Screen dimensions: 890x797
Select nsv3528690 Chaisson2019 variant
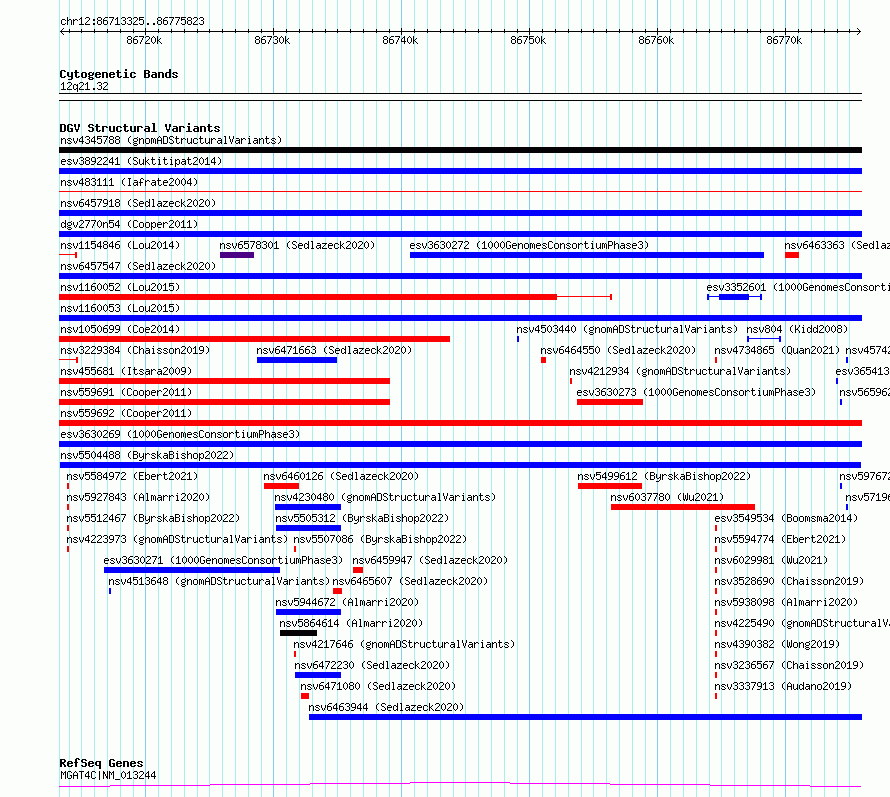point(789,581)
